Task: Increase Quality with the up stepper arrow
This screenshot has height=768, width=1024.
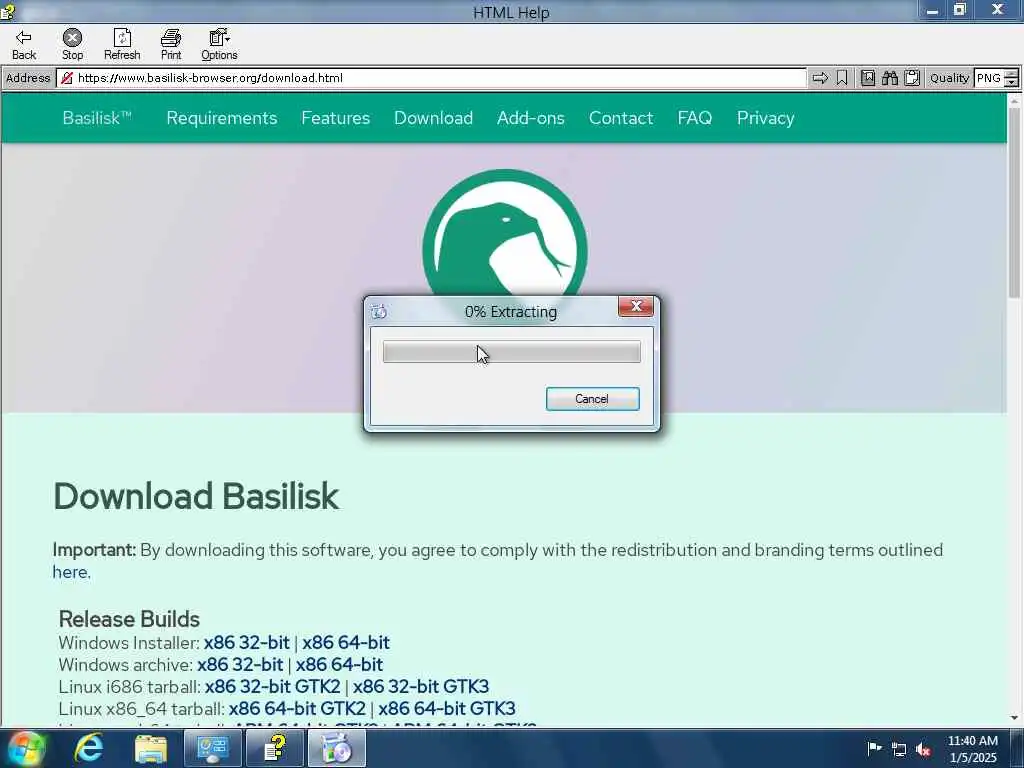Action: [x=1012, y=74]
